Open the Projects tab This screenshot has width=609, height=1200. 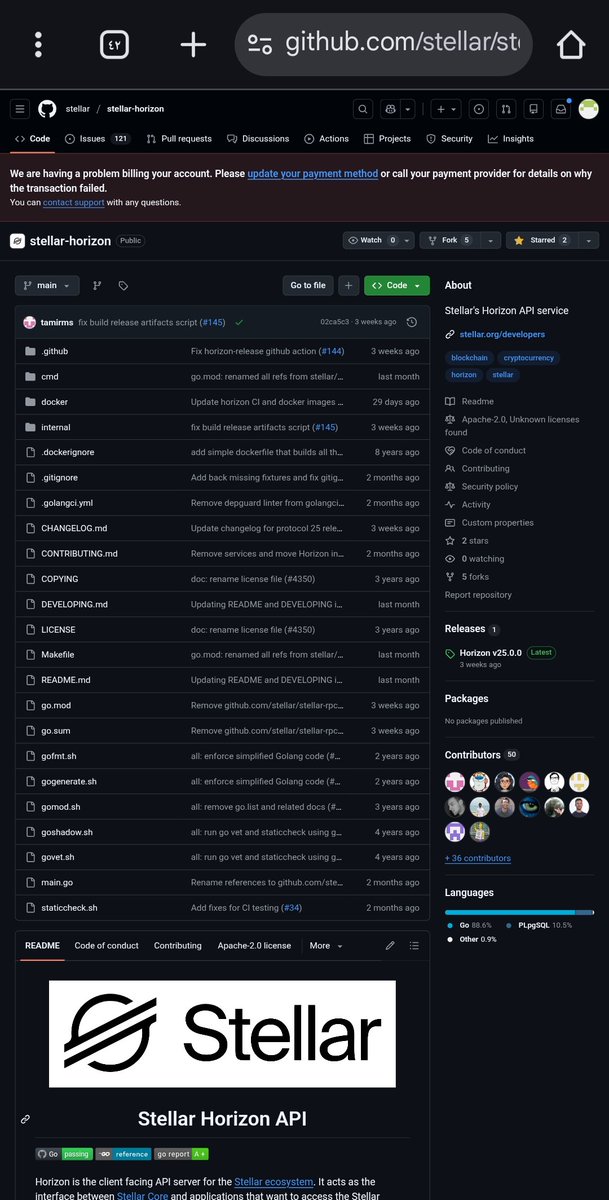[x=388, y=139]
